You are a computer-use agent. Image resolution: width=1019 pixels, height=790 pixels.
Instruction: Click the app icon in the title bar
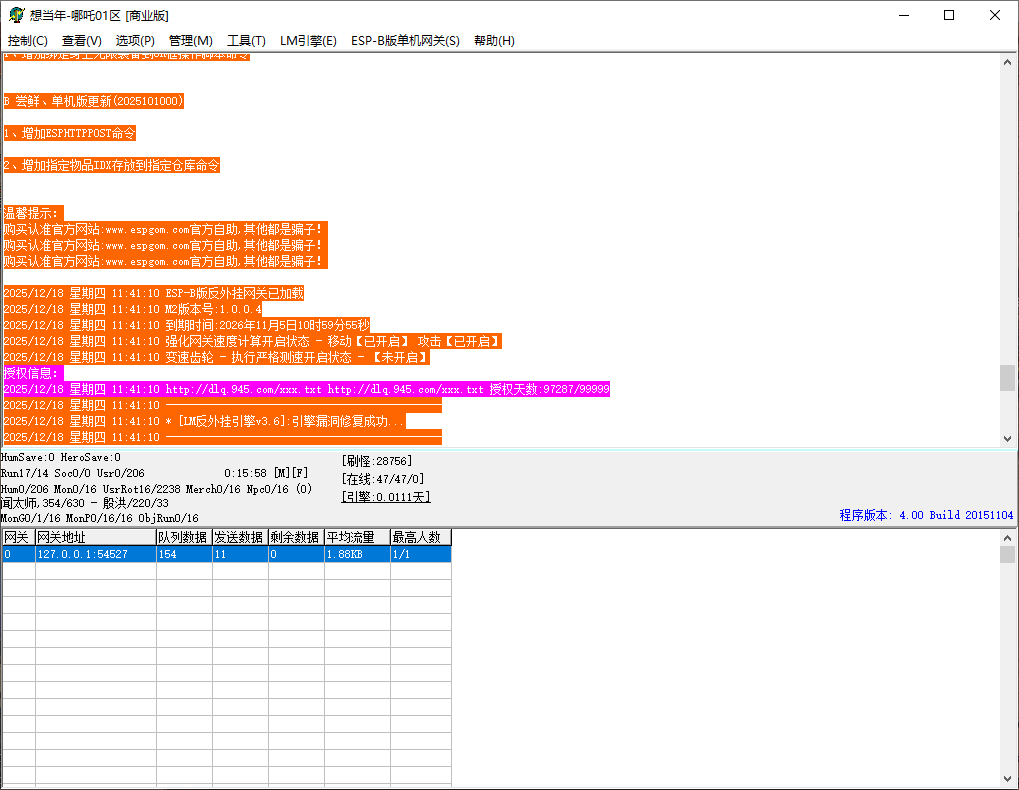coord(16,15)
